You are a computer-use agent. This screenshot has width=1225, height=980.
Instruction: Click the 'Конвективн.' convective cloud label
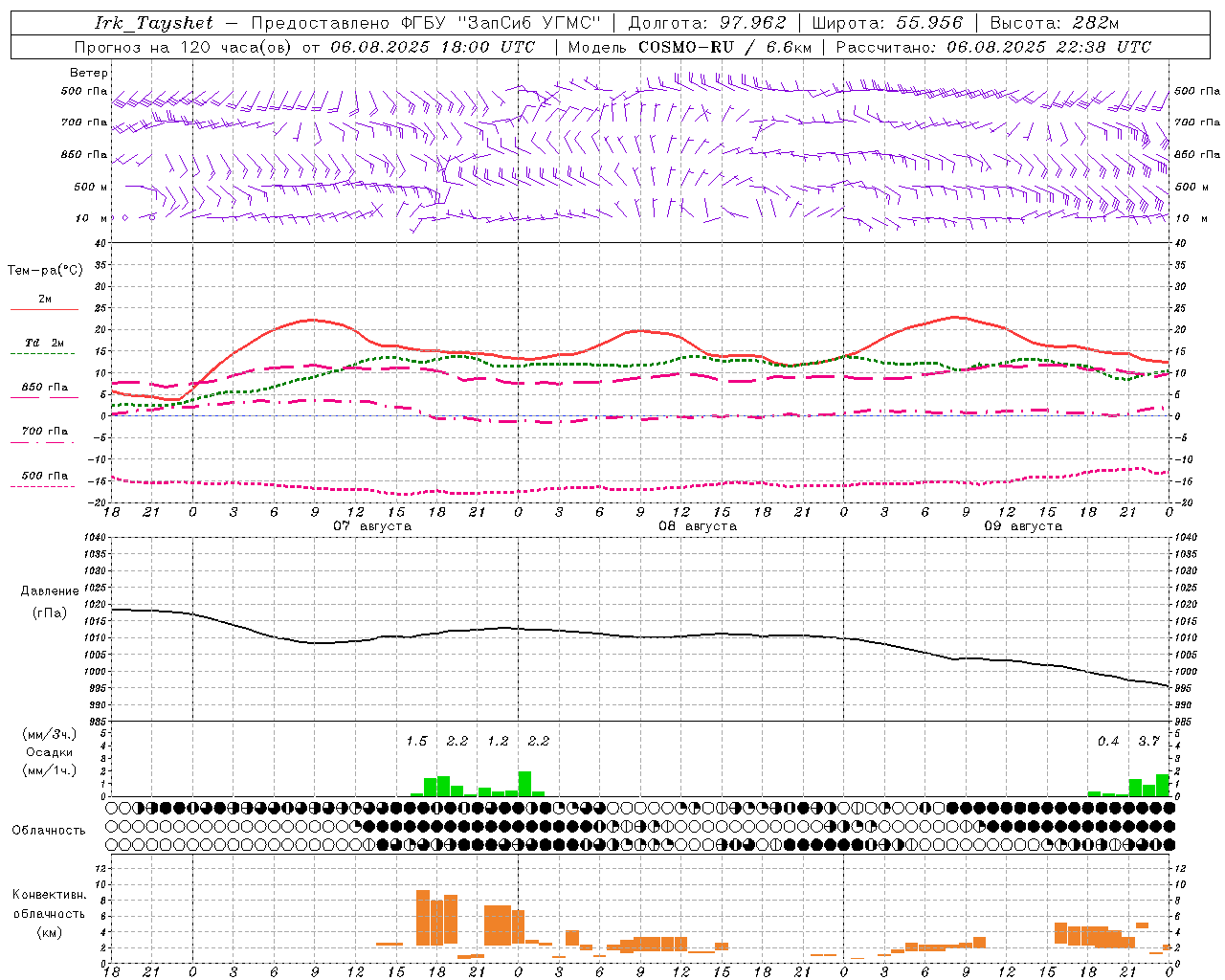[x=49, y=895]
